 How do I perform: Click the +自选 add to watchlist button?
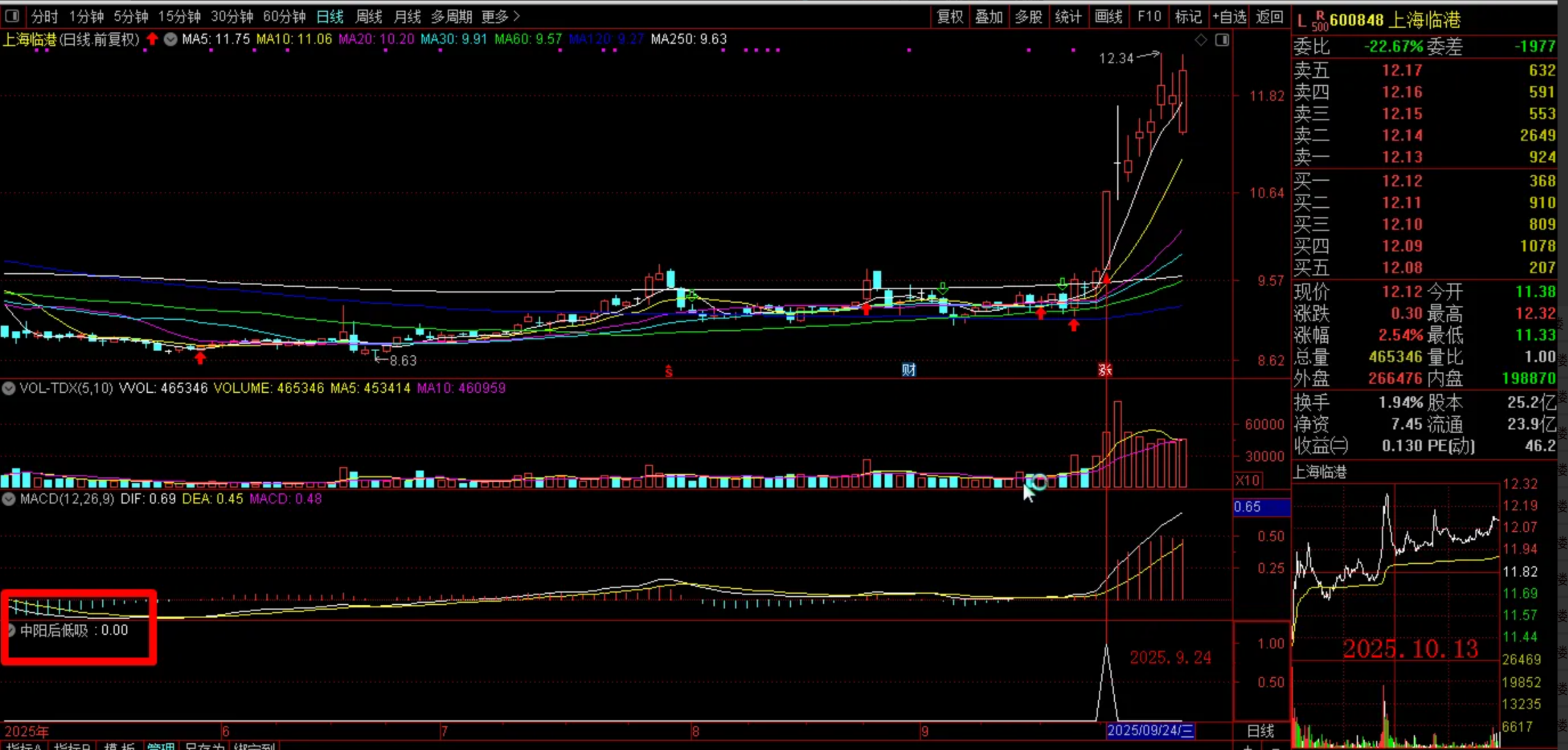point(1229,17)
